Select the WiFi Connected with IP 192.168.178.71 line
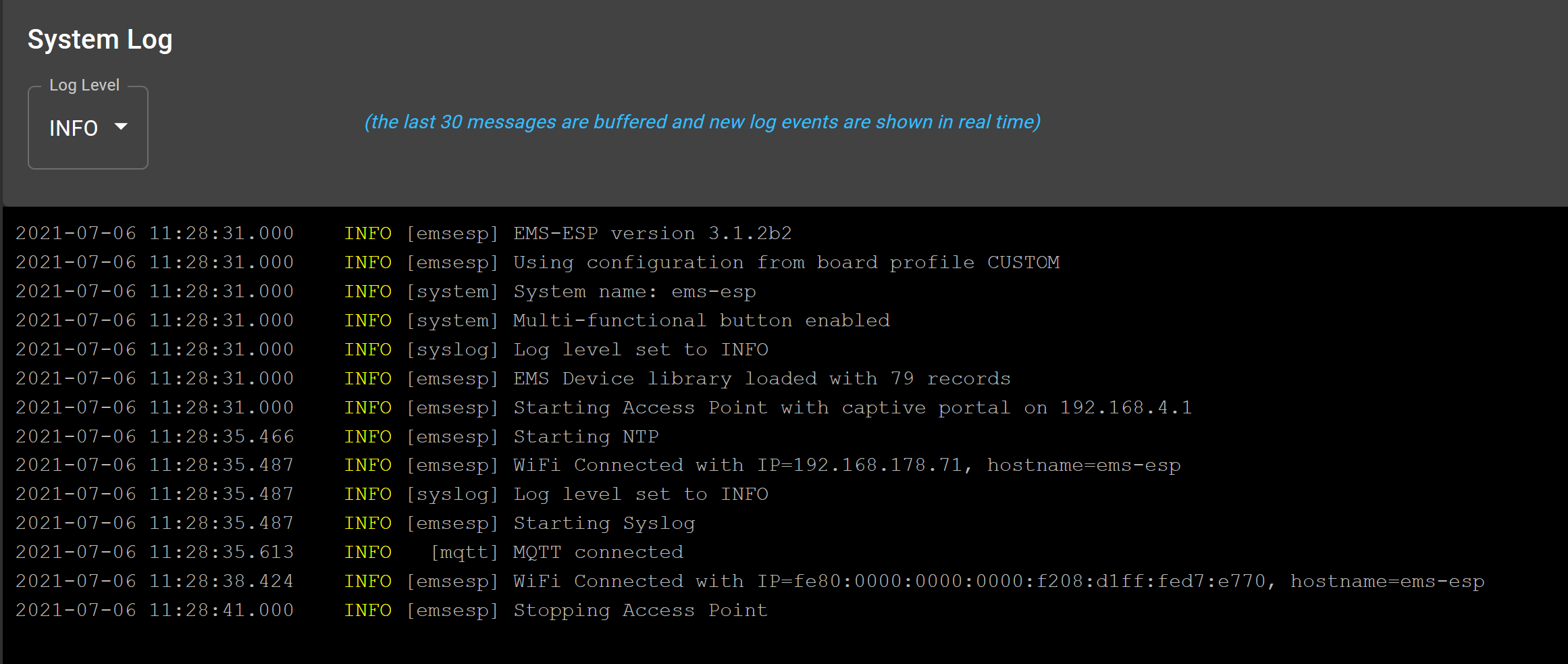The image size is (1568, 664). point(847,465)
